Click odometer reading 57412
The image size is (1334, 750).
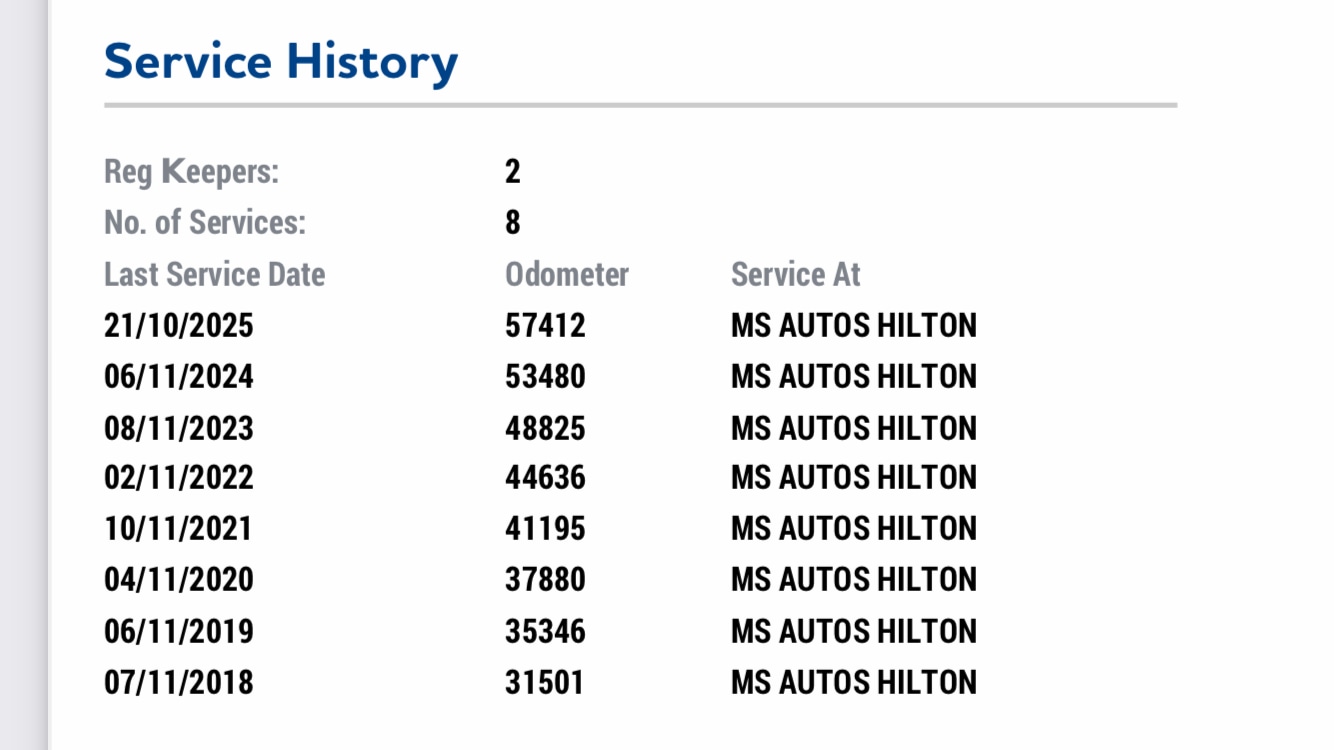pos(545,325)
